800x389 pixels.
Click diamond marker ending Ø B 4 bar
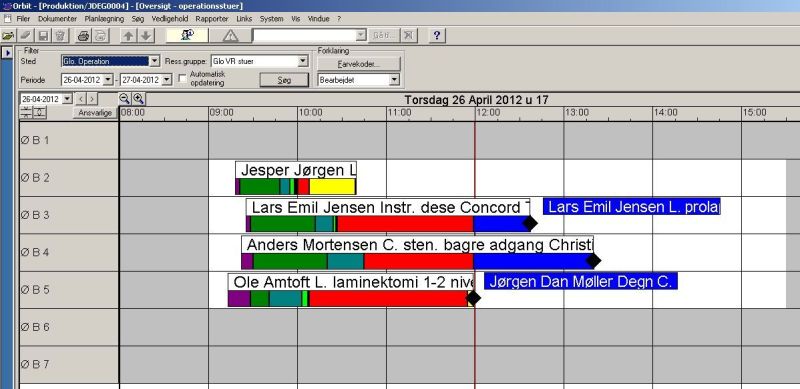click(593, 261)
